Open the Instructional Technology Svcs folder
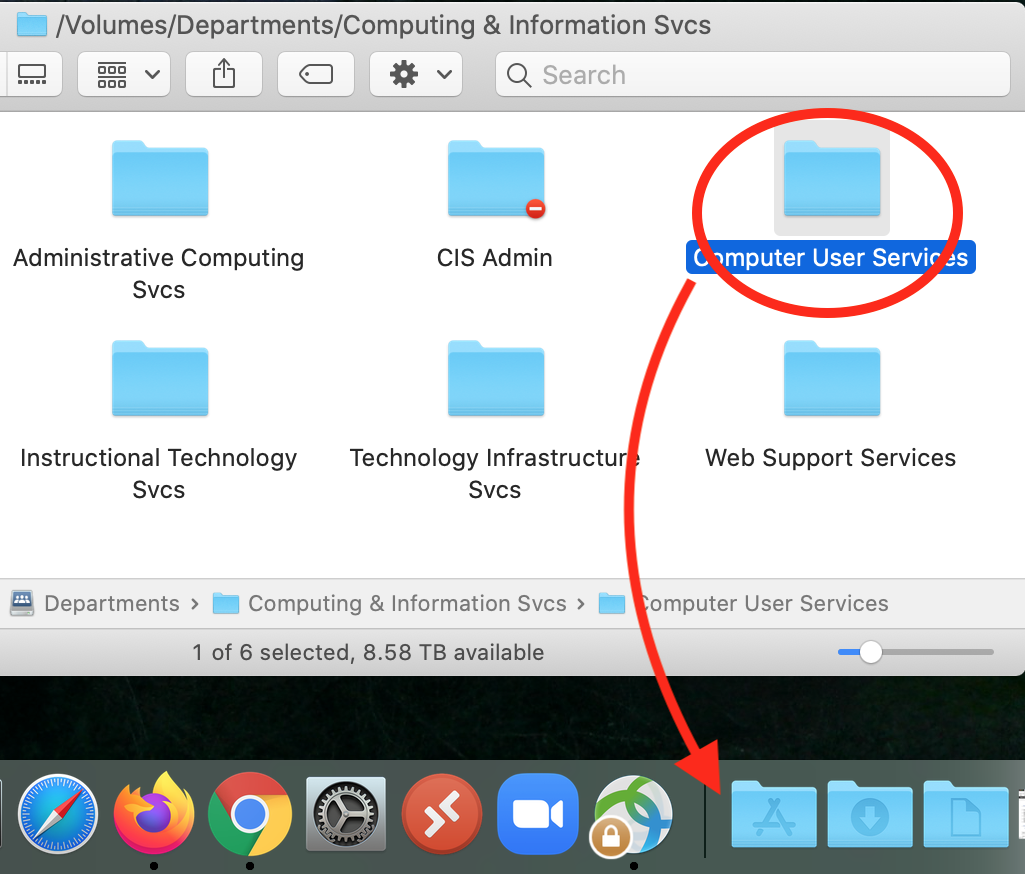The image size is (1025, 874). click(x=159, y=379)
